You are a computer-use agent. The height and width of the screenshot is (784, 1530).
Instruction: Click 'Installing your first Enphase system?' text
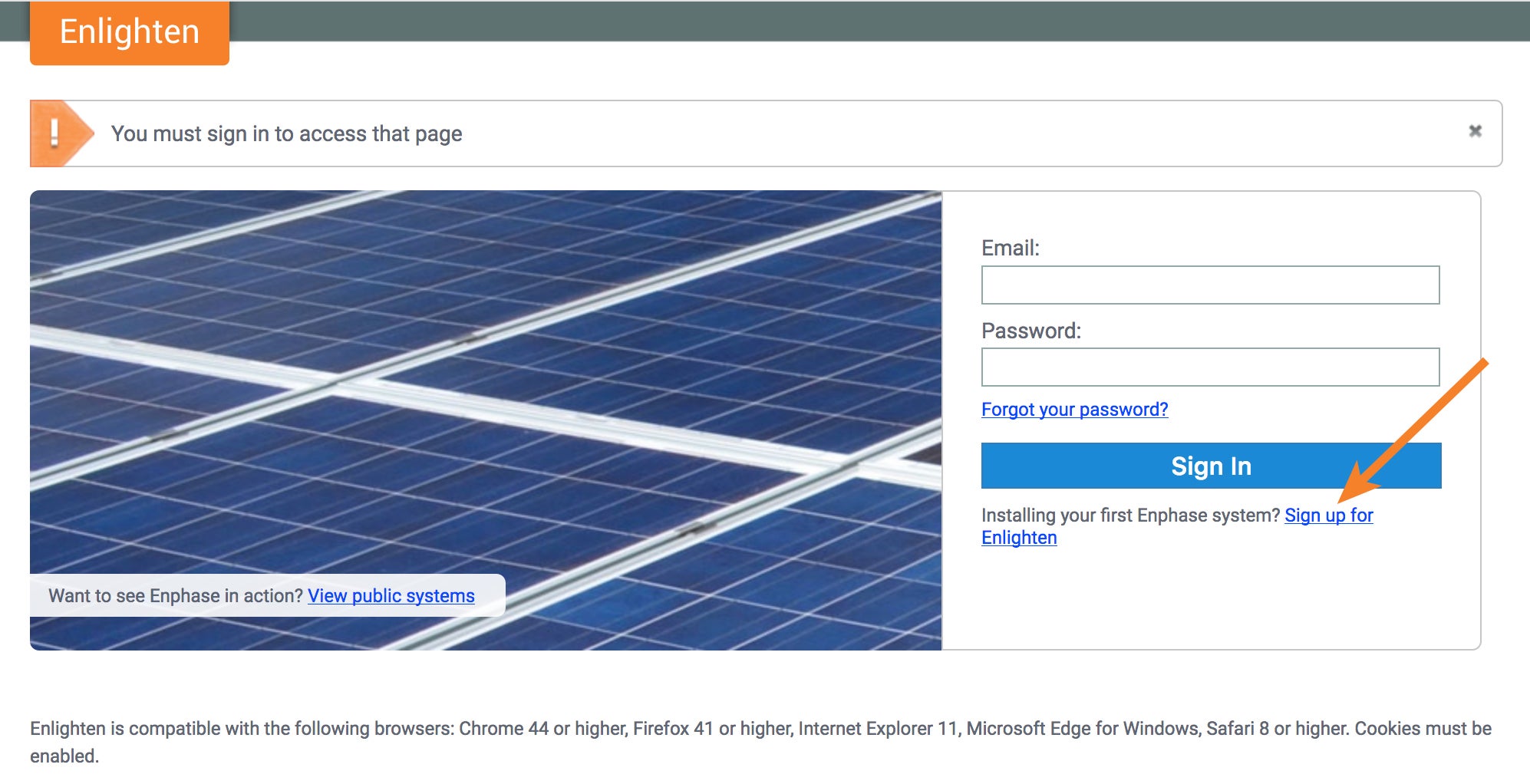point(1130,516)
